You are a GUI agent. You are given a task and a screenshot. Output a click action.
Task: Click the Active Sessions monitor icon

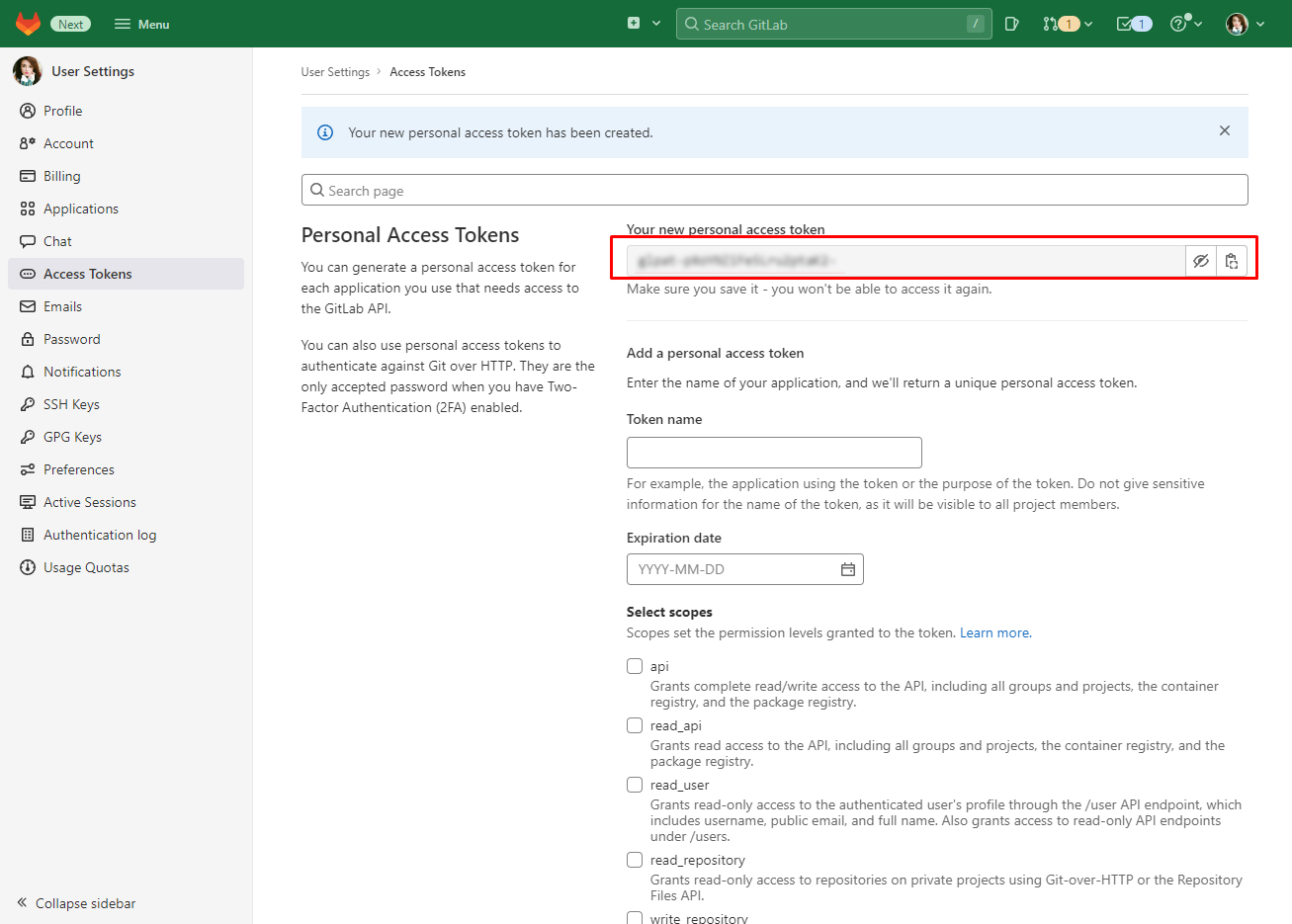pyautogui.click(x=28, y=502)
